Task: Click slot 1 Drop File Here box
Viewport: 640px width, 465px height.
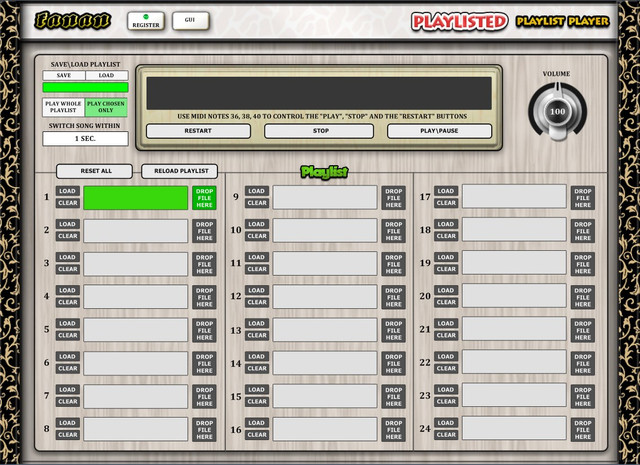Action: 204,198
